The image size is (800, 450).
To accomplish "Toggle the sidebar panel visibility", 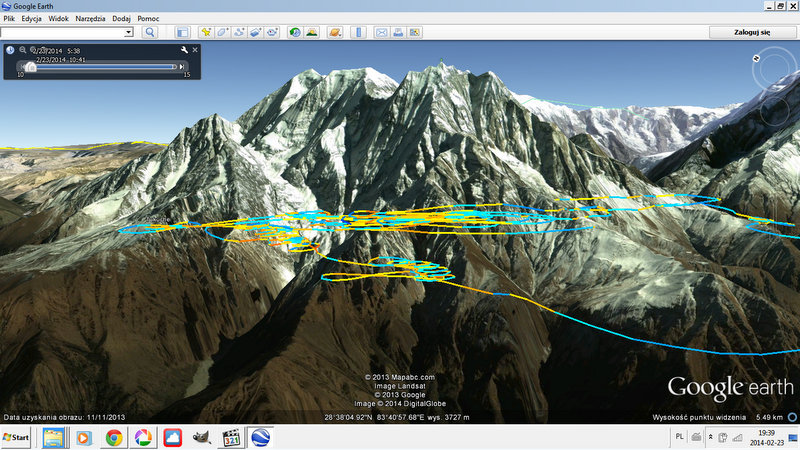I will click(x=182, y=32).
